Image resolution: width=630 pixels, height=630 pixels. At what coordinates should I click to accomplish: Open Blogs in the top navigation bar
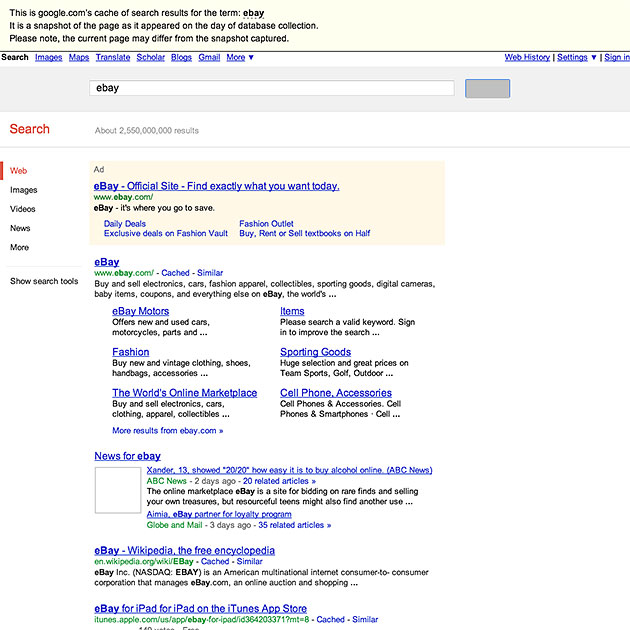[181, 57]
